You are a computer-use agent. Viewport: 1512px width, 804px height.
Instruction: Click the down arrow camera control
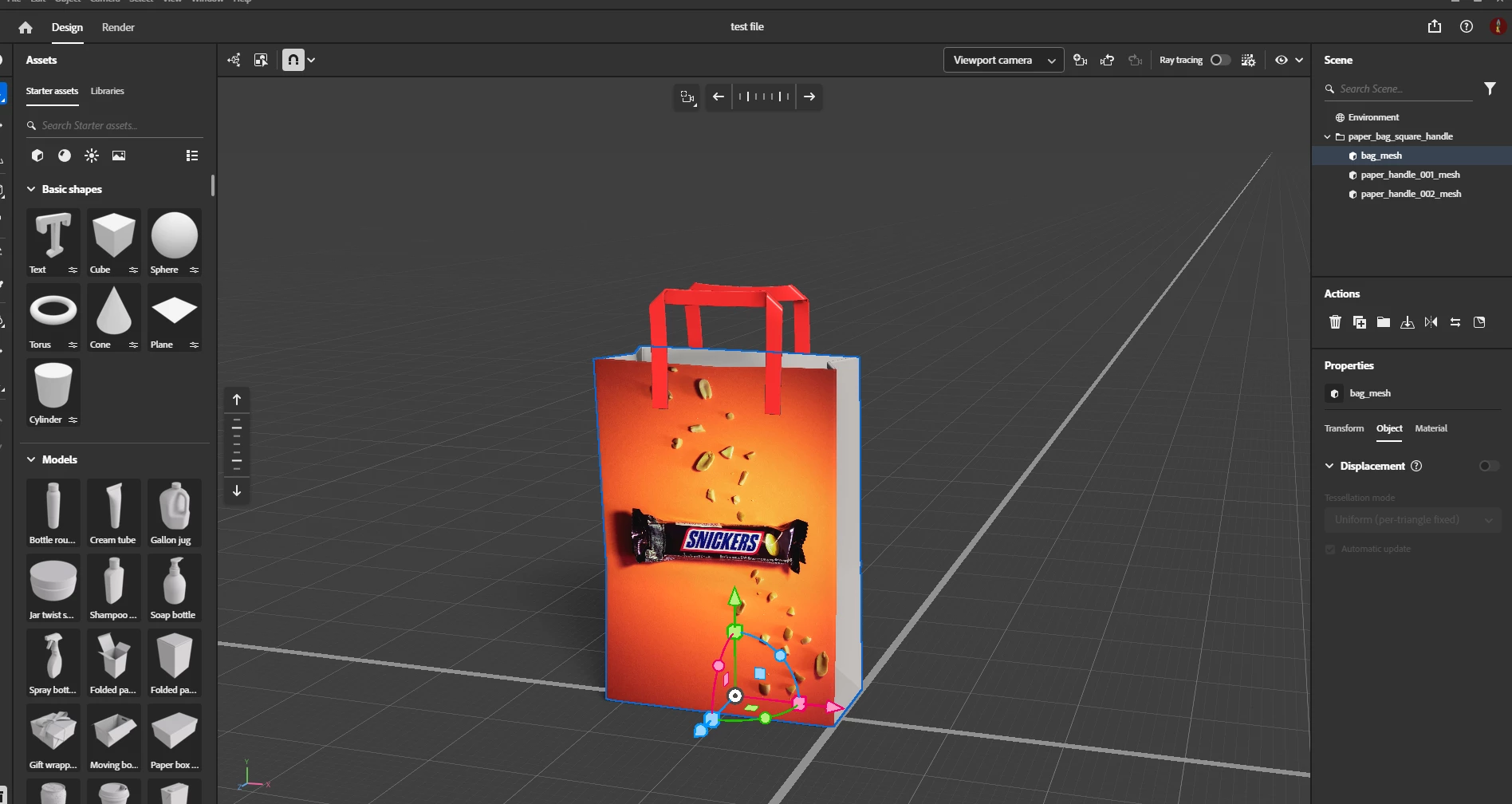point(237,491)
